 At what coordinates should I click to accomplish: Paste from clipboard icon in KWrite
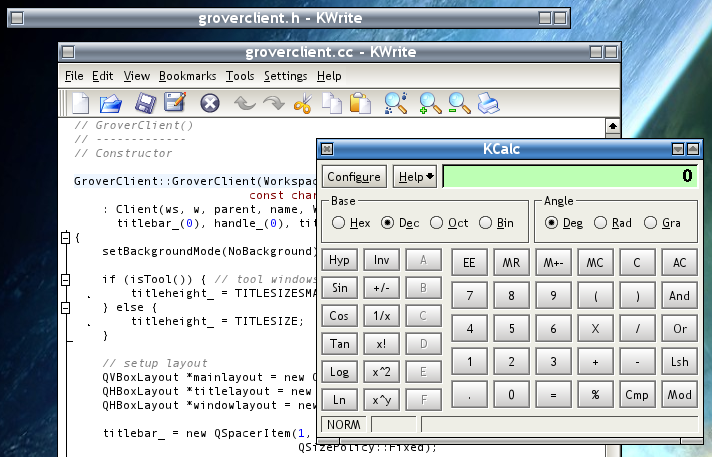click(360, 103)
